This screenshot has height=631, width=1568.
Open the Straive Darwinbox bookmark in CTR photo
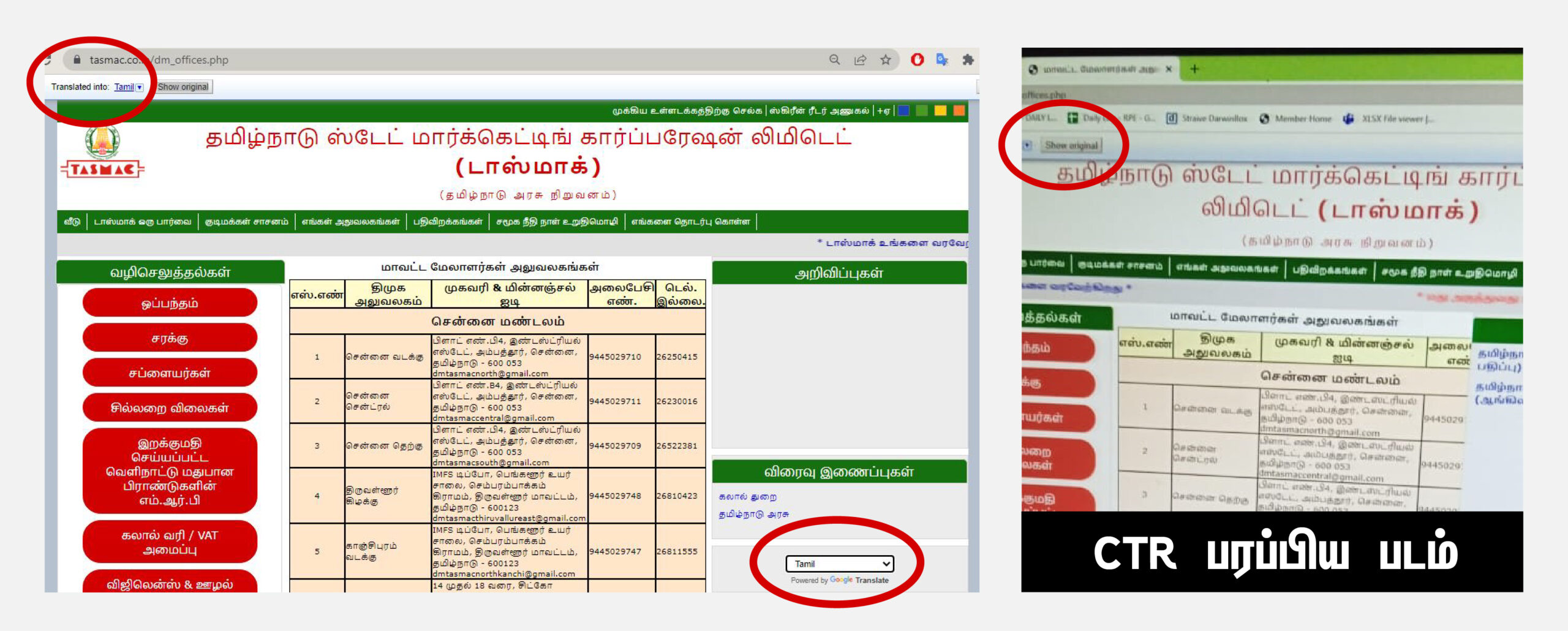tap(1207, 118)
